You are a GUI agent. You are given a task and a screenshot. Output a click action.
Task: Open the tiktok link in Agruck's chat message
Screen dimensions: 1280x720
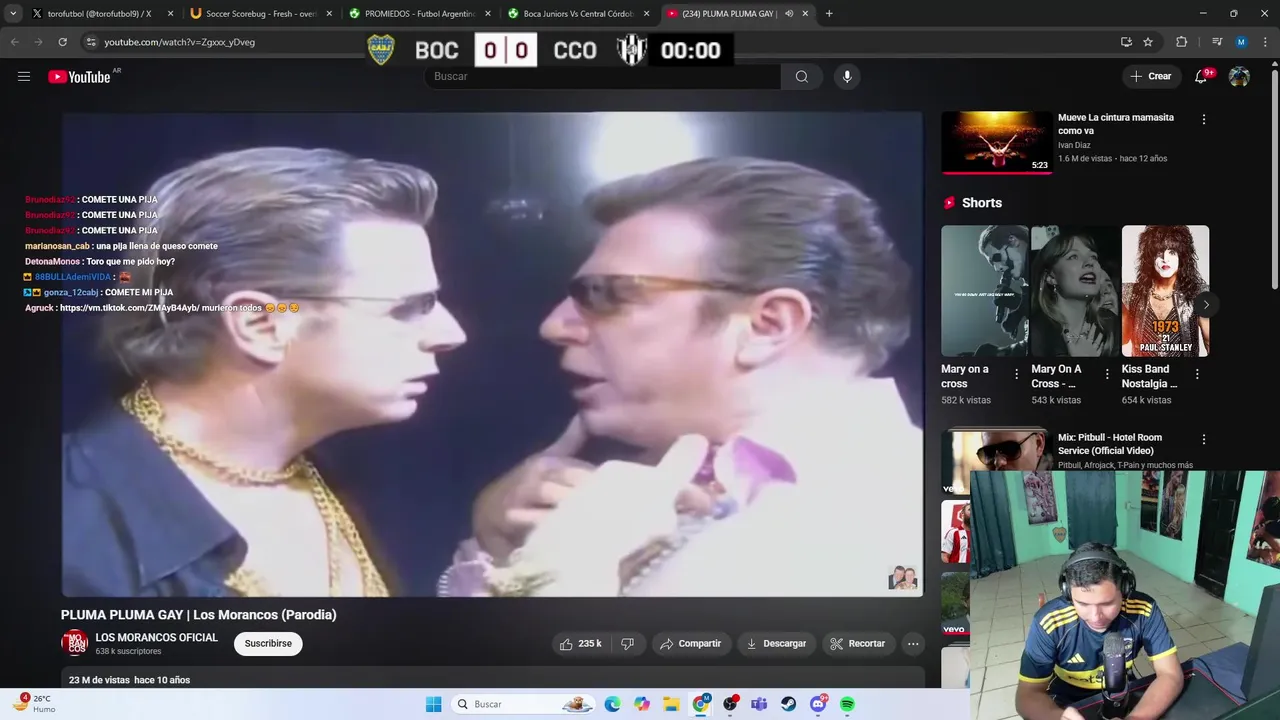click(129, 308)
